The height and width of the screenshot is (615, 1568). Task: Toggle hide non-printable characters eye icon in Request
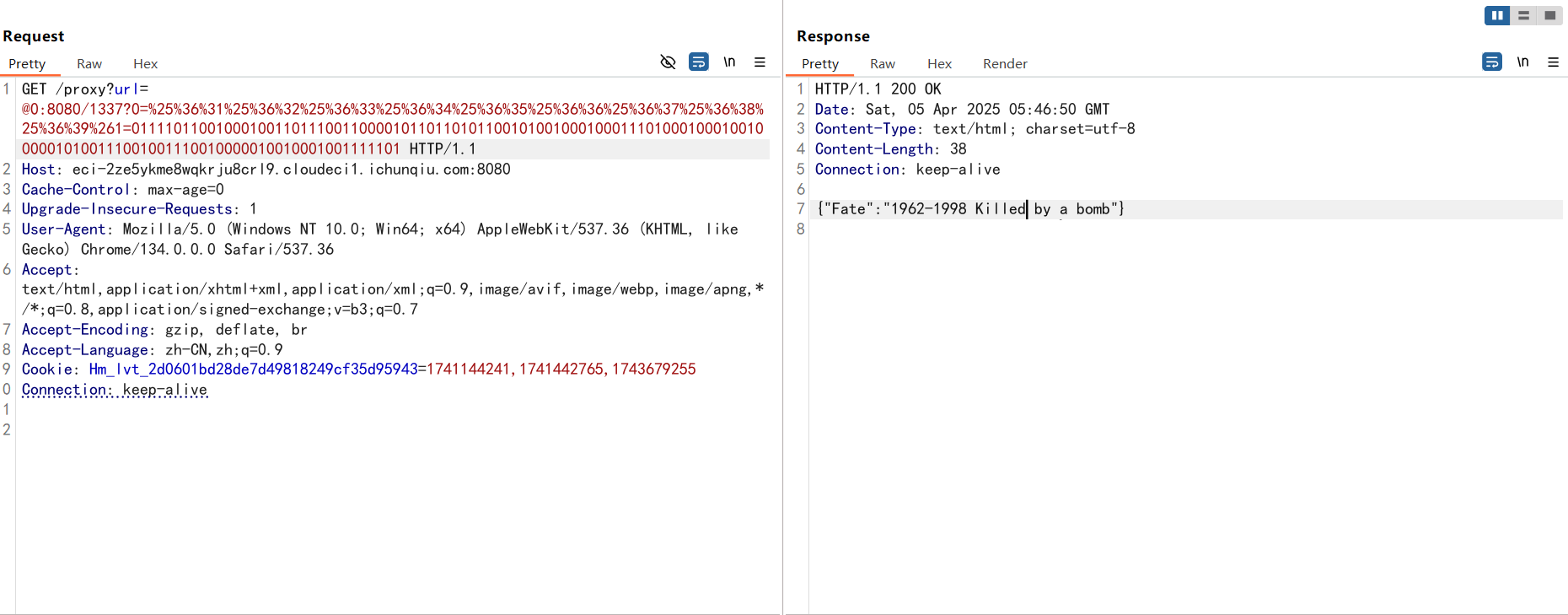click(x=668, y=62)
